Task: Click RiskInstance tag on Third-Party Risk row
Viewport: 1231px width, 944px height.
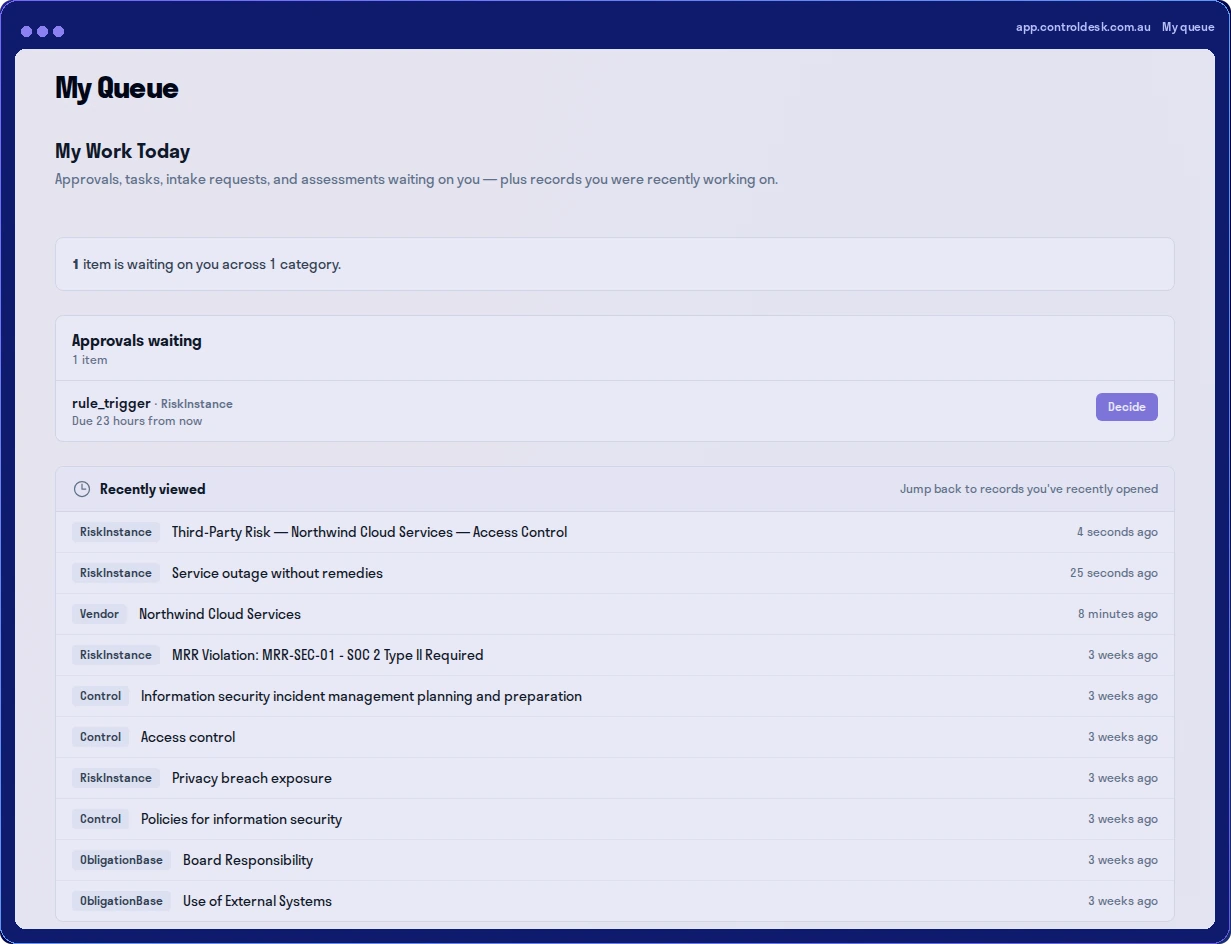Action: [116, 532]
